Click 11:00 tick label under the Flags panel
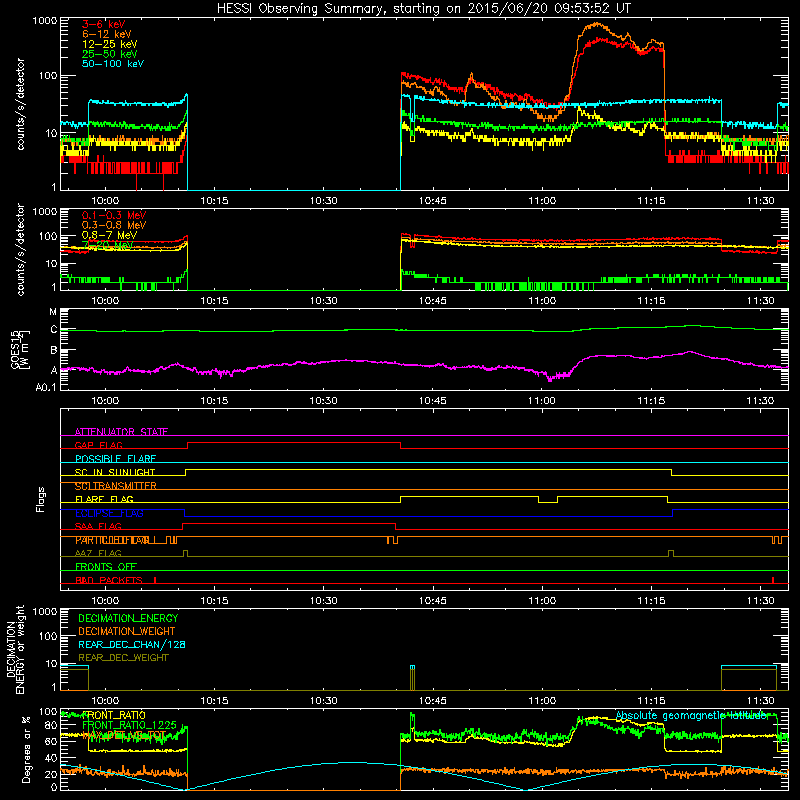Viewport: 800px width, 800px height. click(x=542, y=601)
